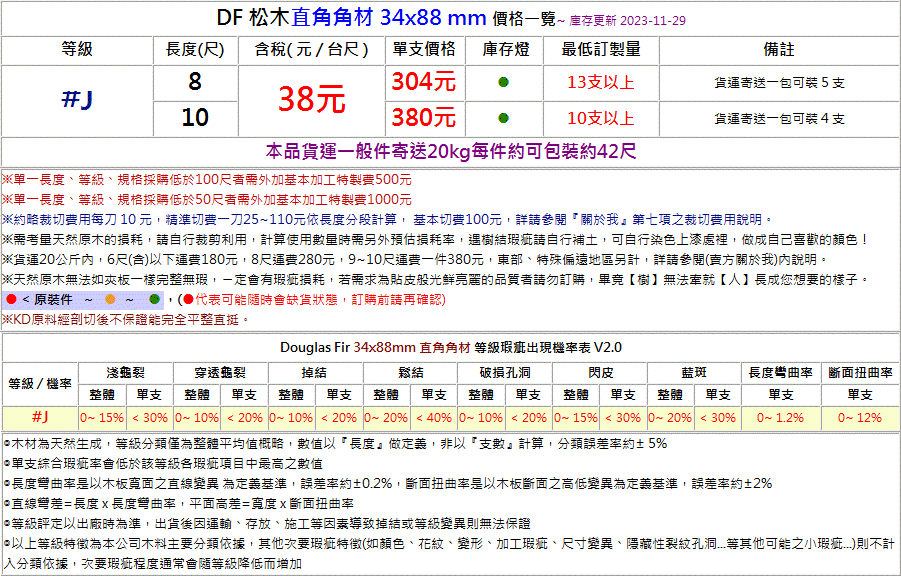Click the 庫存更新 2023-11-29 date text
The width and height of the screenshot is (901, 576).
(627, 21)
